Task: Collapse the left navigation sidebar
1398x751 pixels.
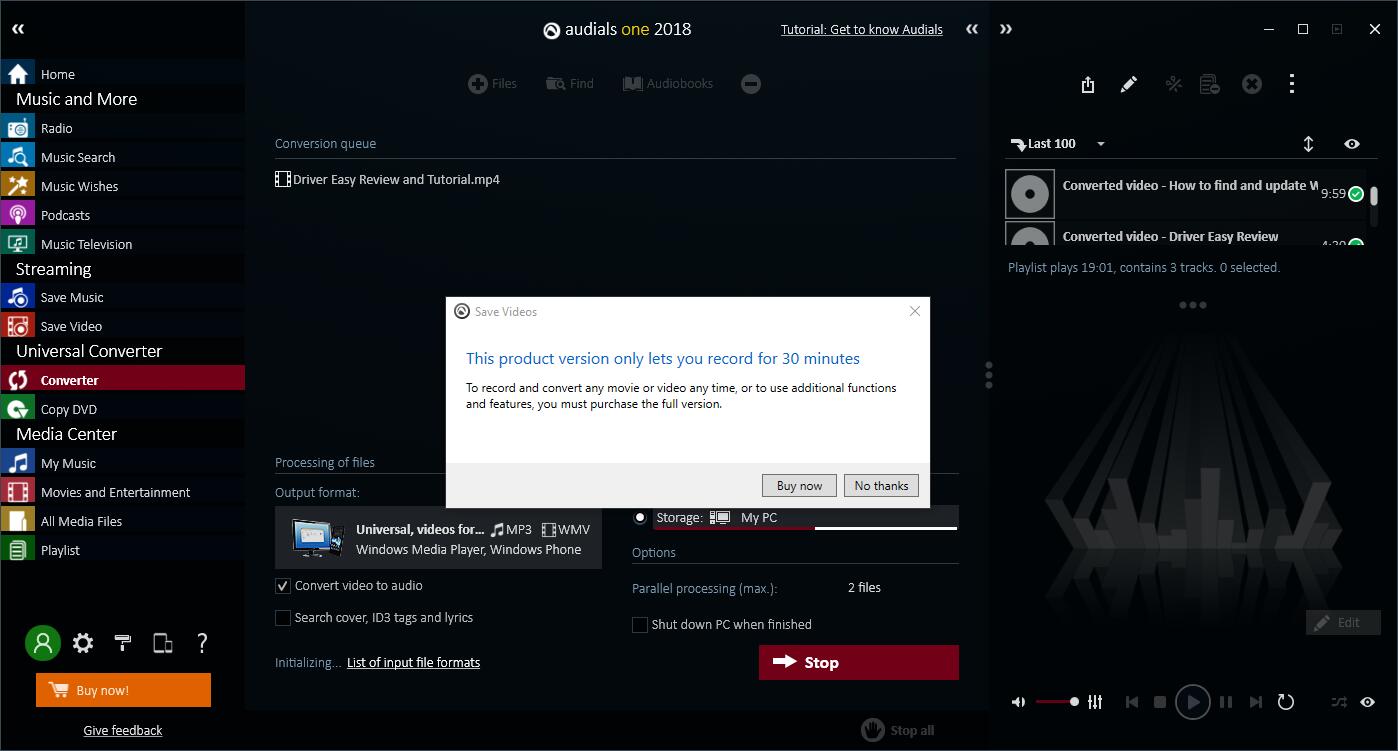Action: 18,29
